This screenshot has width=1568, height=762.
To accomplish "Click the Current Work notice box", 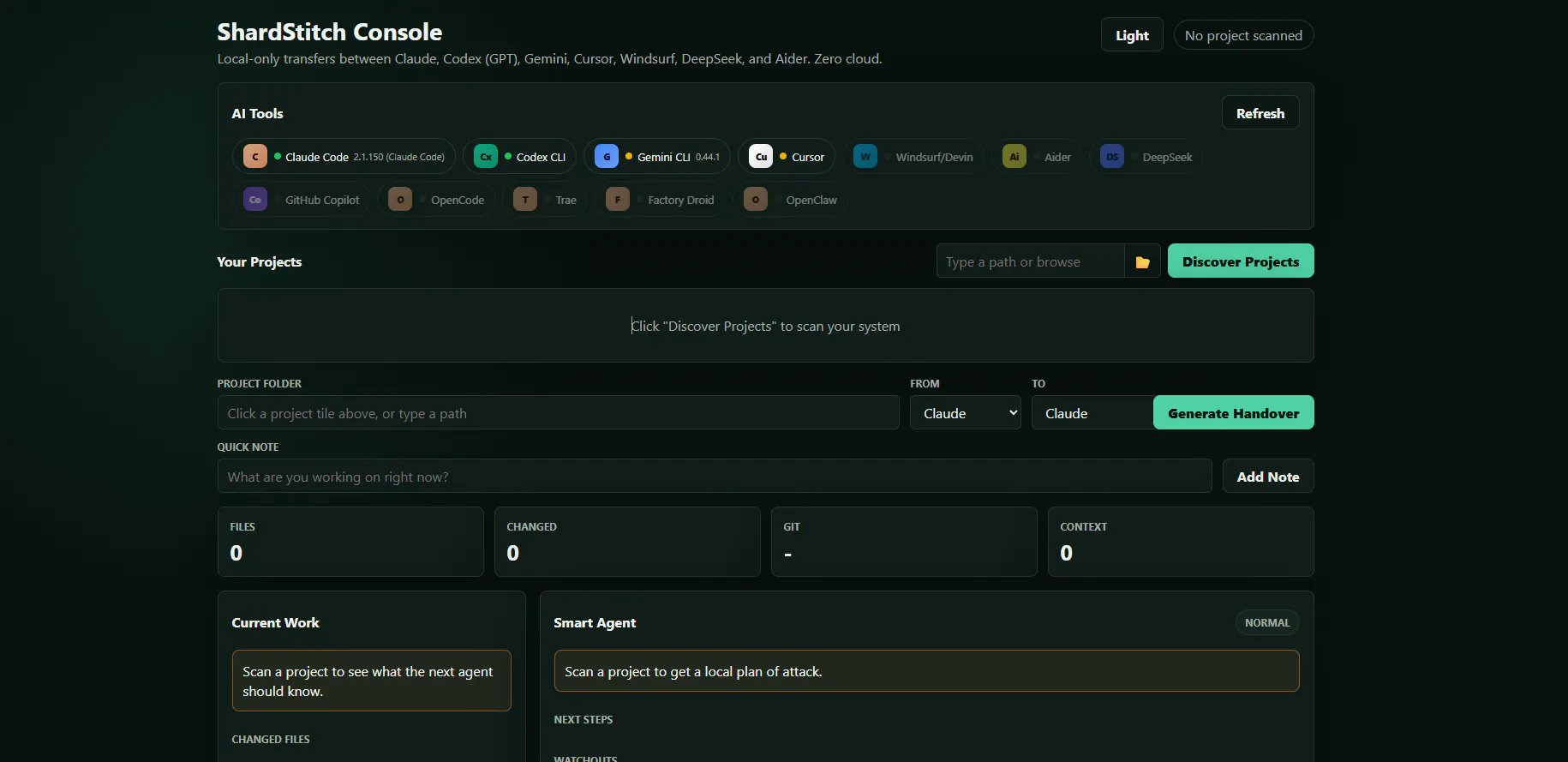I will pos(372,681).
